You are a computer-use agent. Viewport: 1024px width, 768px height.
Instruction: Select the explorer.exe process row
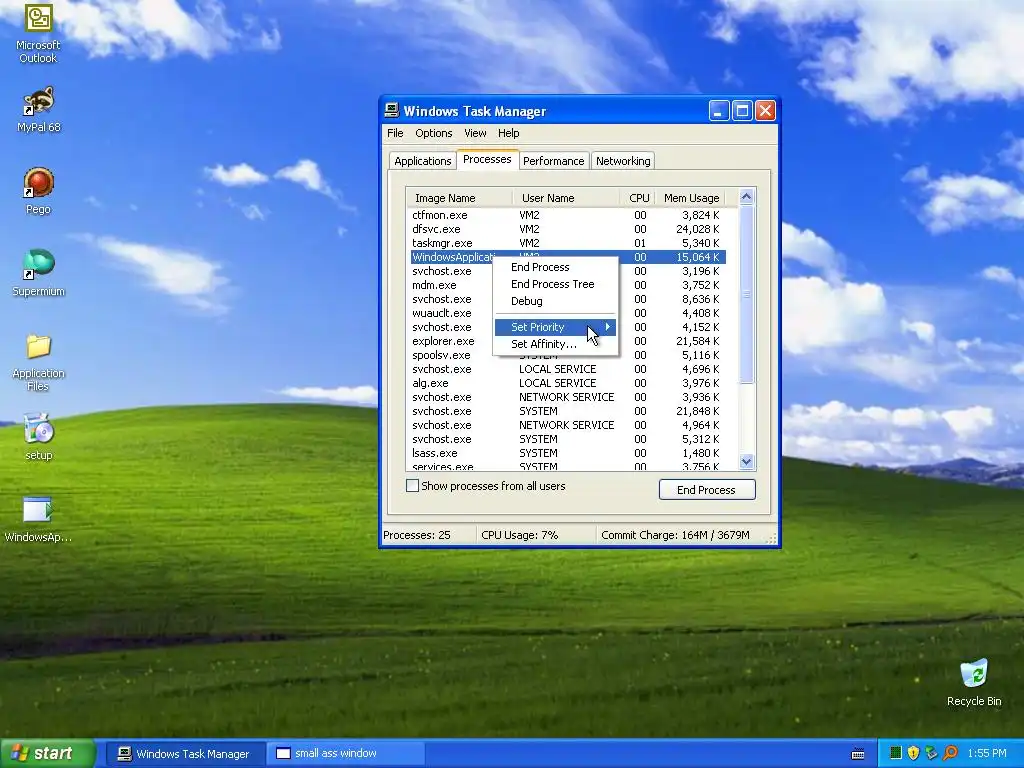pos(568,341)
